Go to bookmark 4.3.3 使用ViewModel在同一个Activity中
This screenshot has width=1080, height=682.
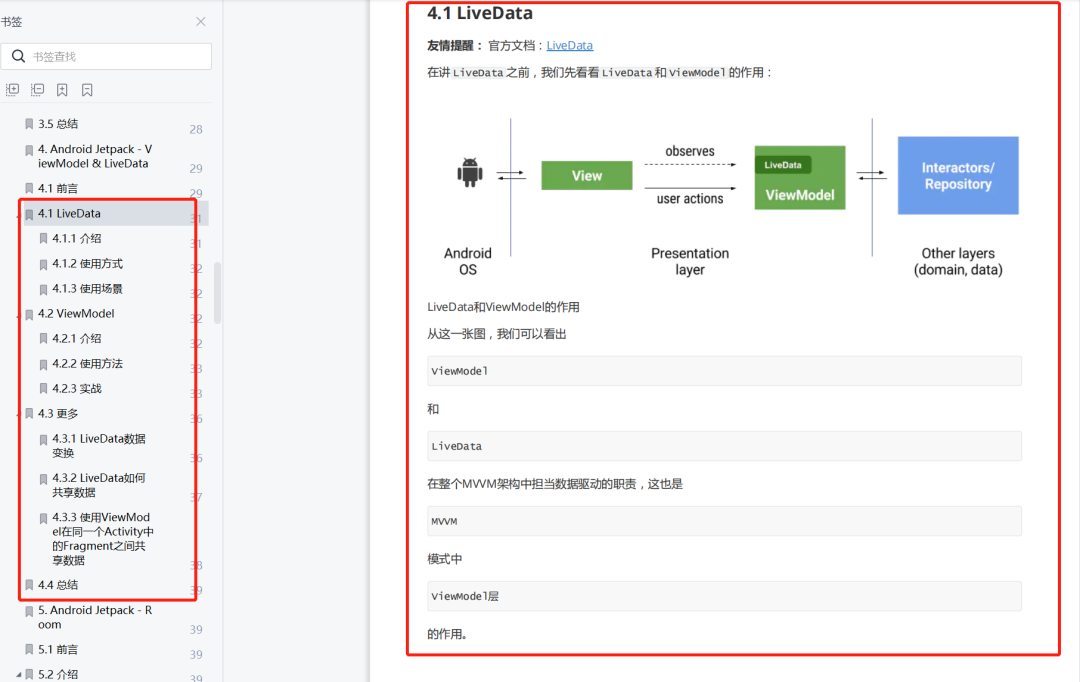point(103,539)
